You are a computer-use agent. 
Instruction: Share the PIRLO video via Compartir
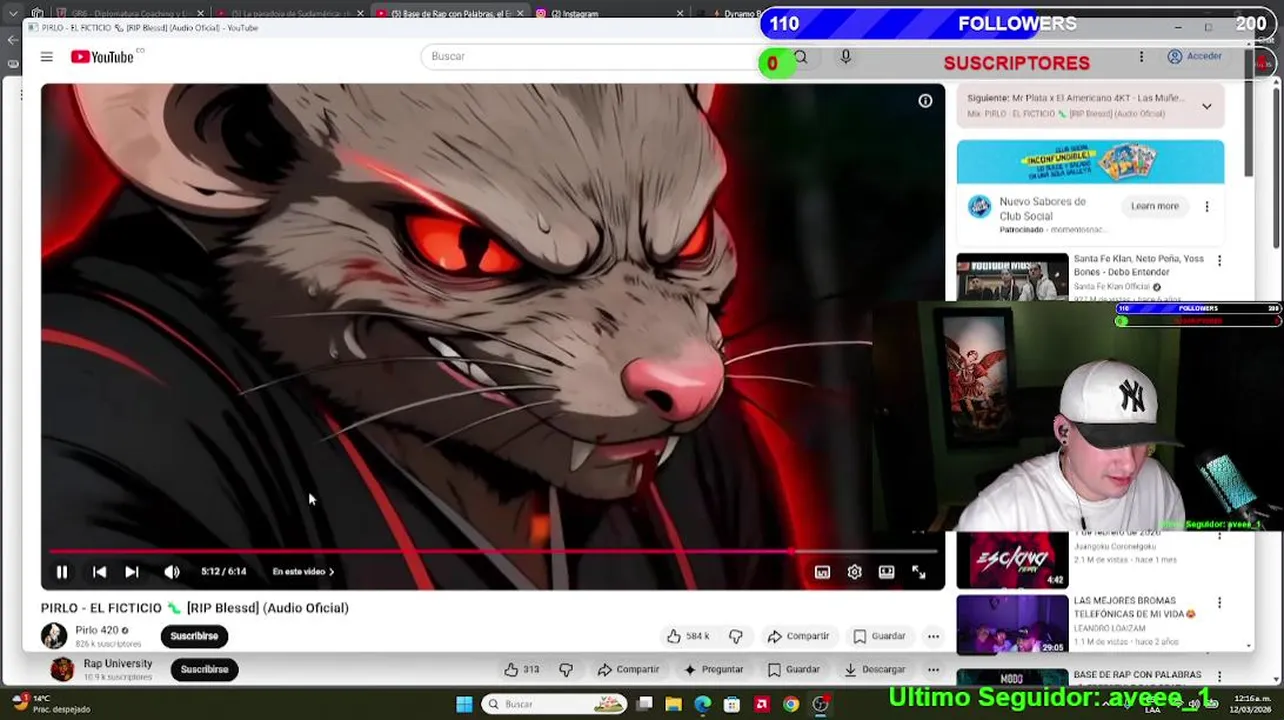point(798,636)
